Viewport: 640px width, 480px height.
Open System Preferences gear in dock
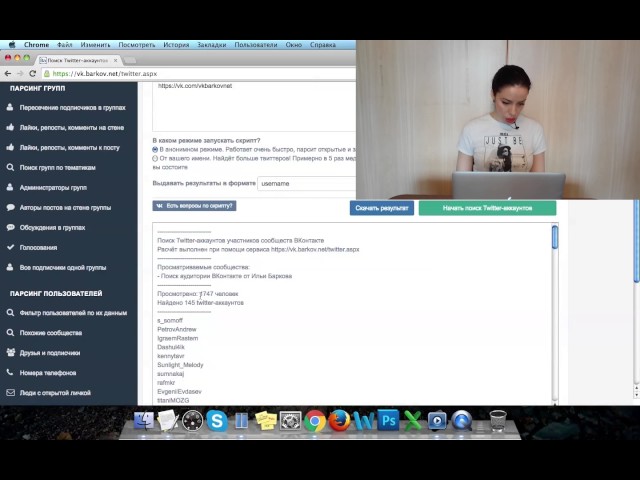290,421
